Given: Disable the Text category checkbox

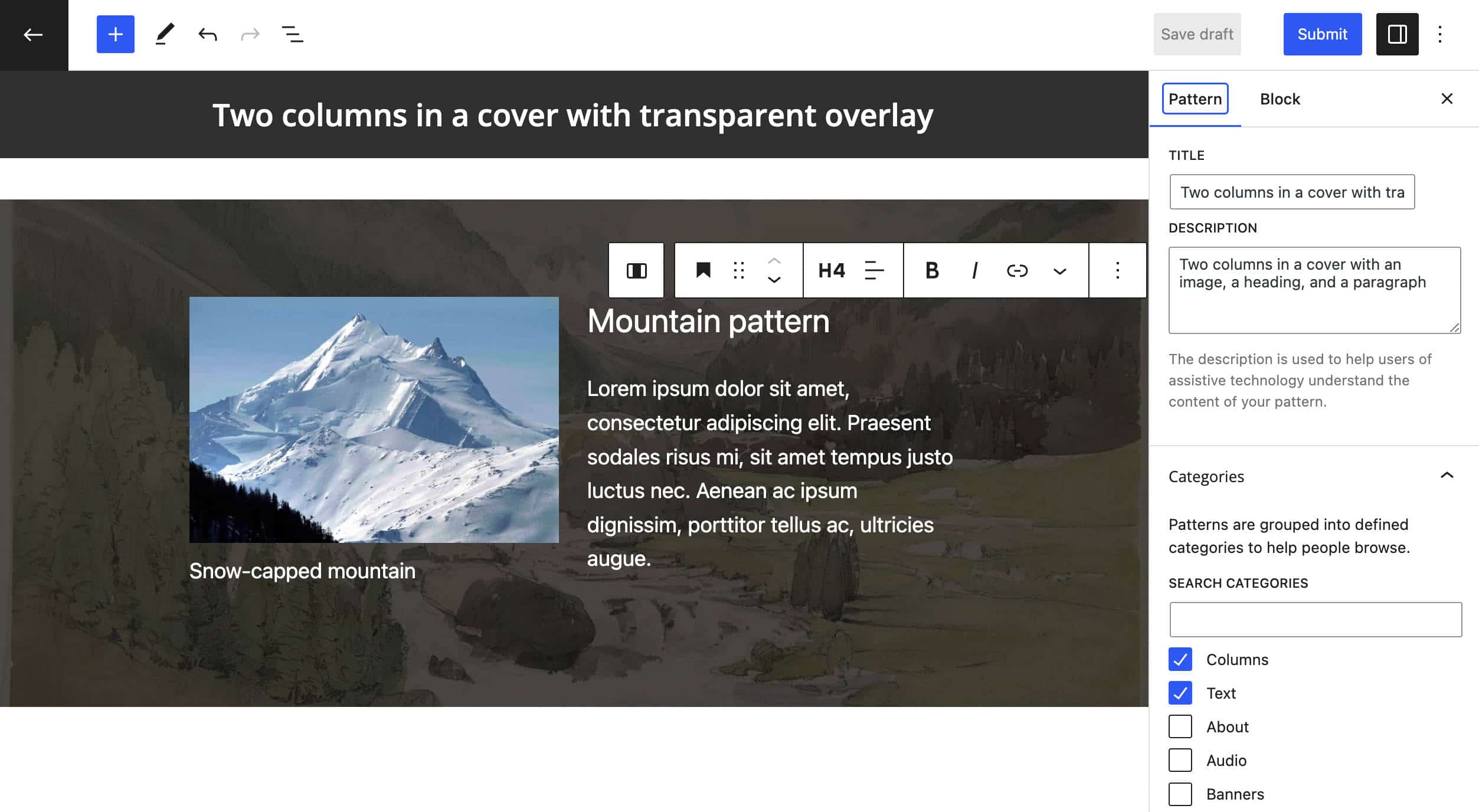Looking at the screenshot, I should click(1180, 692).
